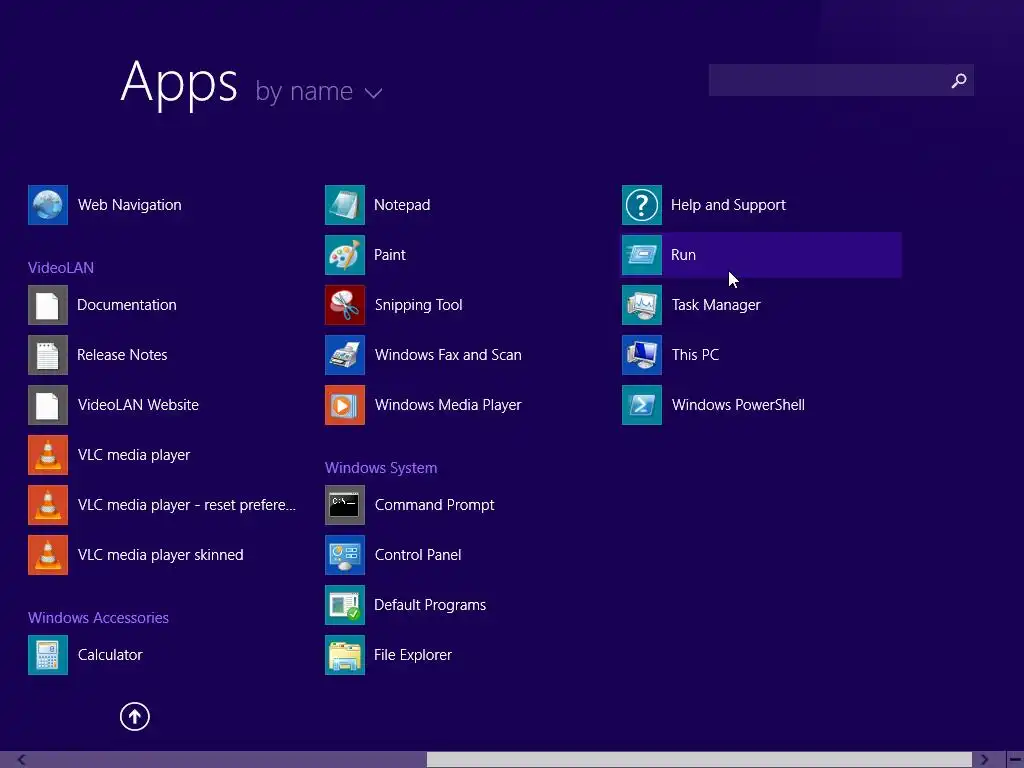Click the 'Notepad' label
1024x768 pixels.
tap(402, 205)
